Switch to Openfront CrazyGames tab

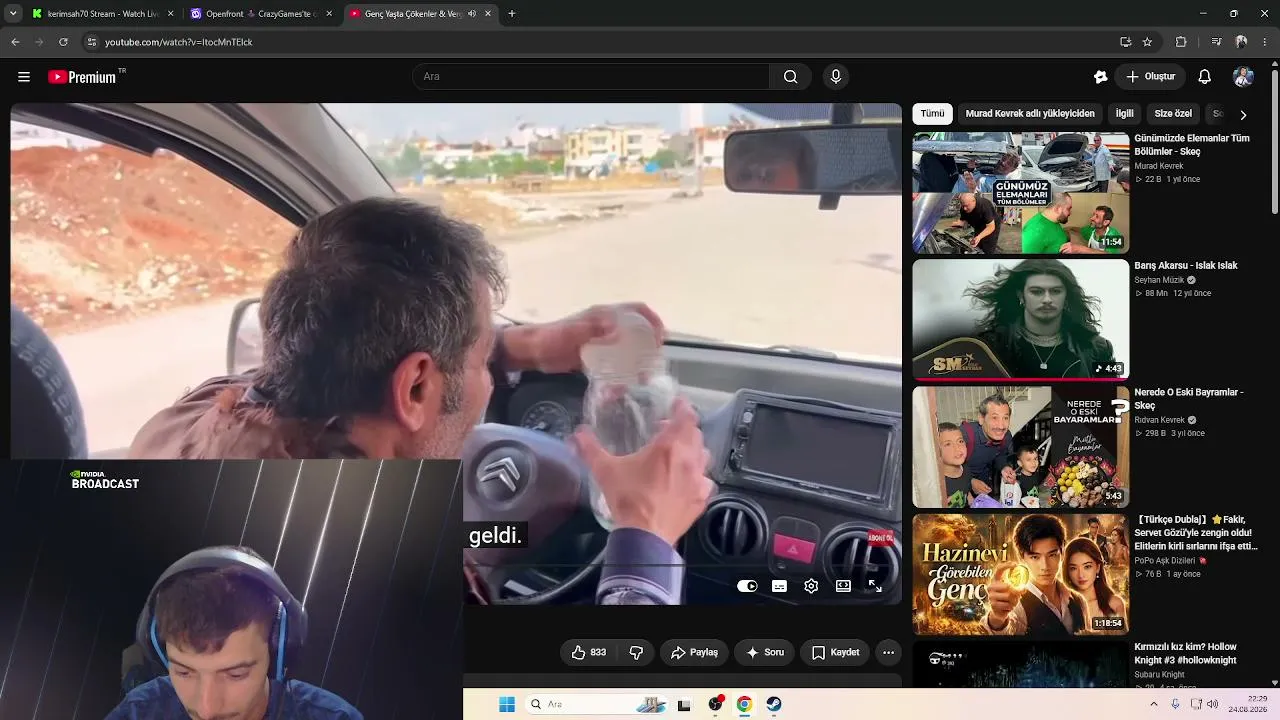click(260, 14)
